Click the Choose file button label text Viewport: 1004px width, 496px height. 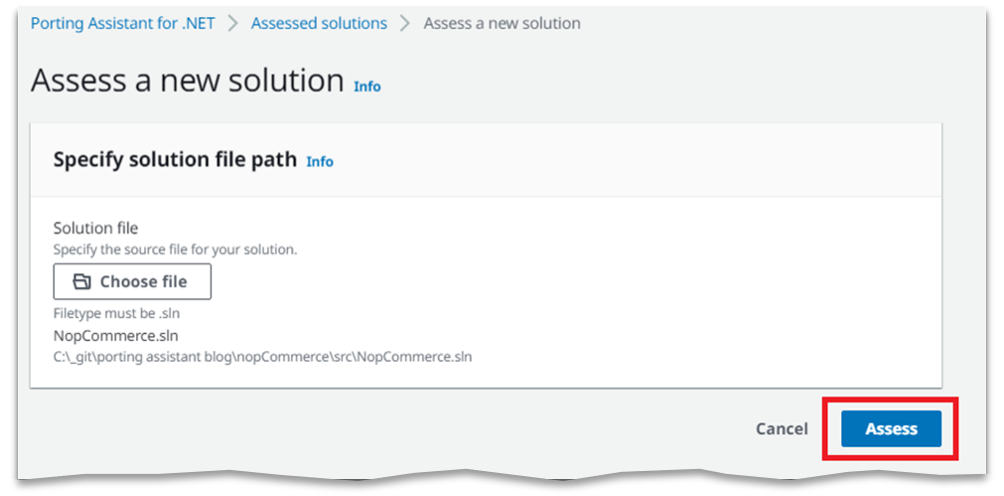pos(143,282)
